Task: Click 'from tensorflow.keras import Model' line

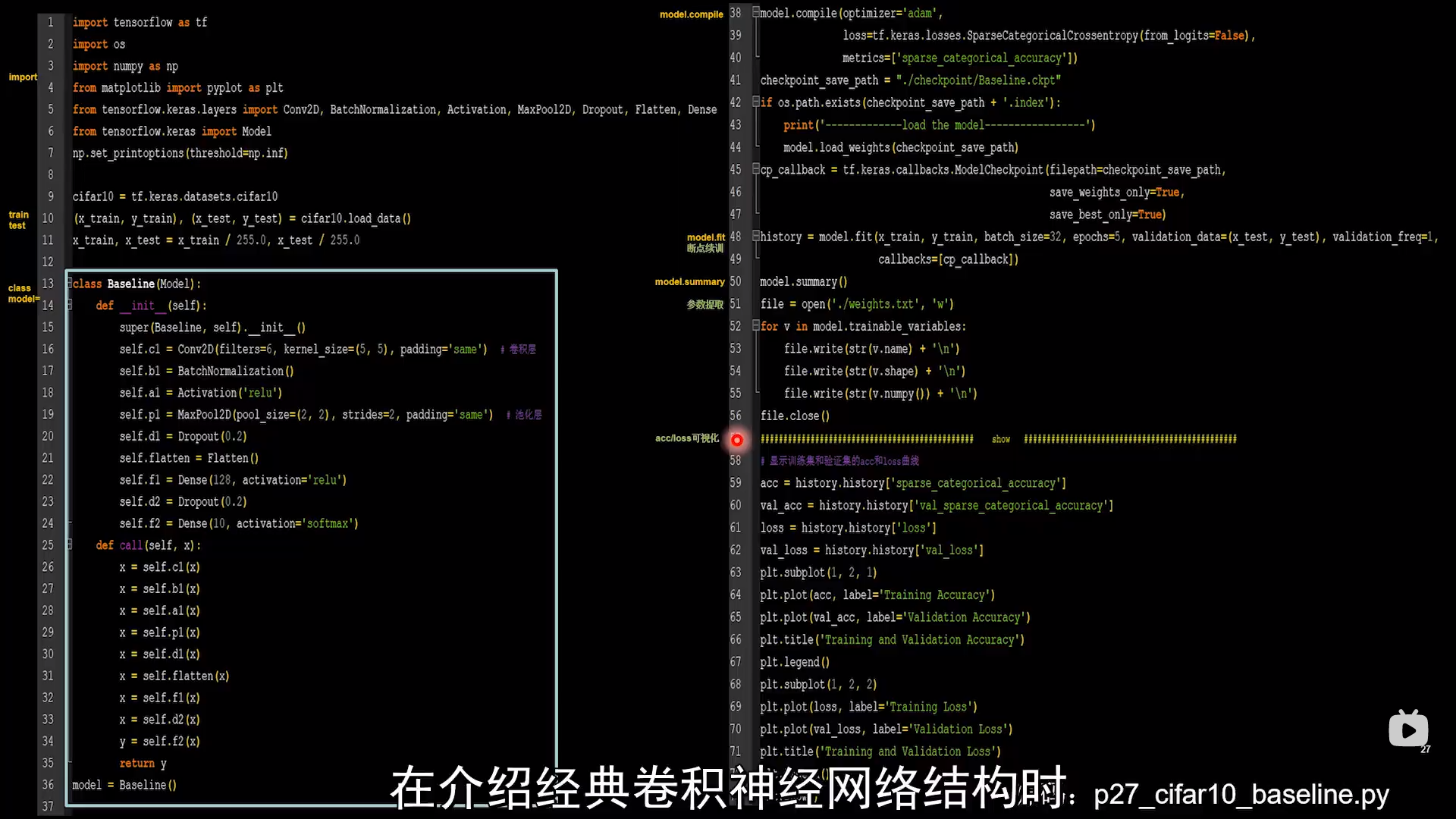Action: 171,132
